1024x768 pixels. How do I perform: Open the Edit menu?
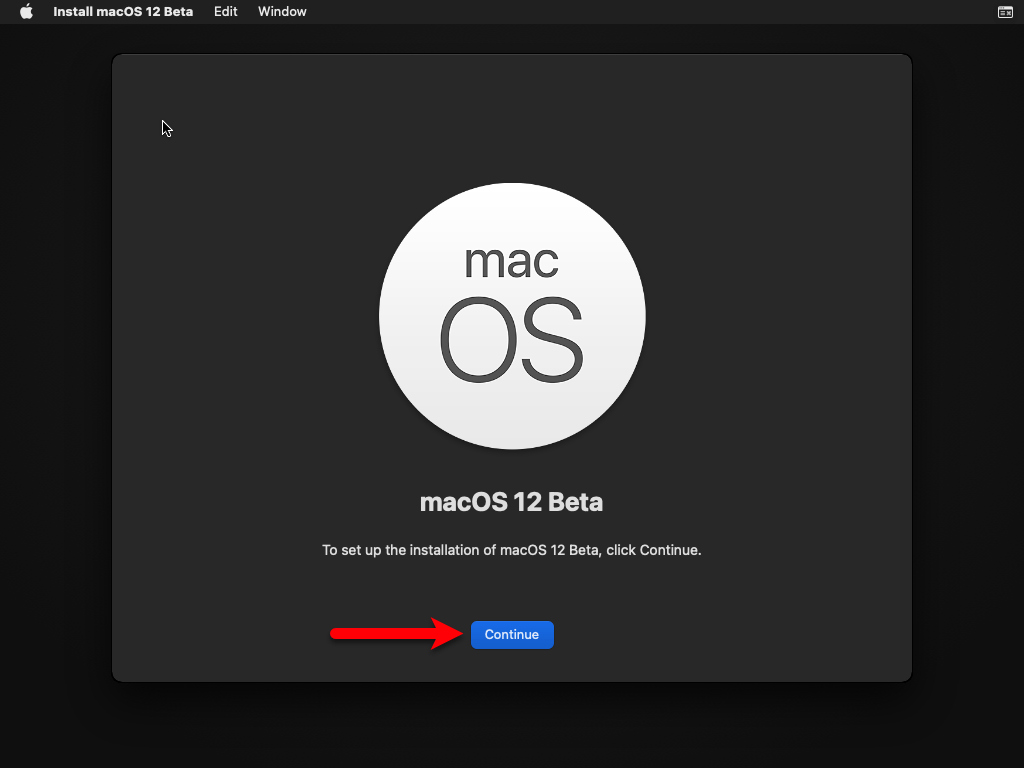click(225, 12)
